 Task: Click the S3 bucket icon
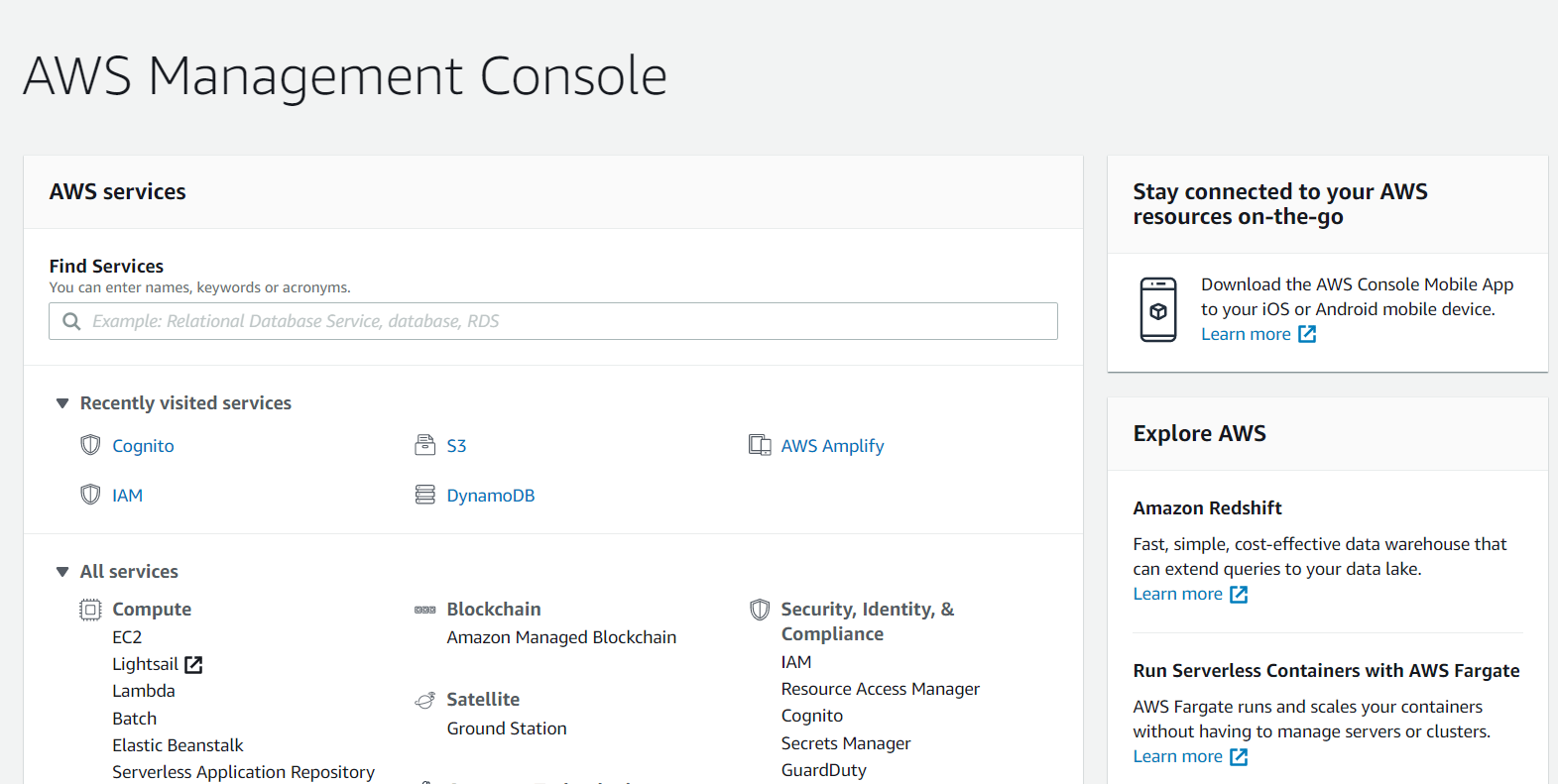(x=424, y=445)
